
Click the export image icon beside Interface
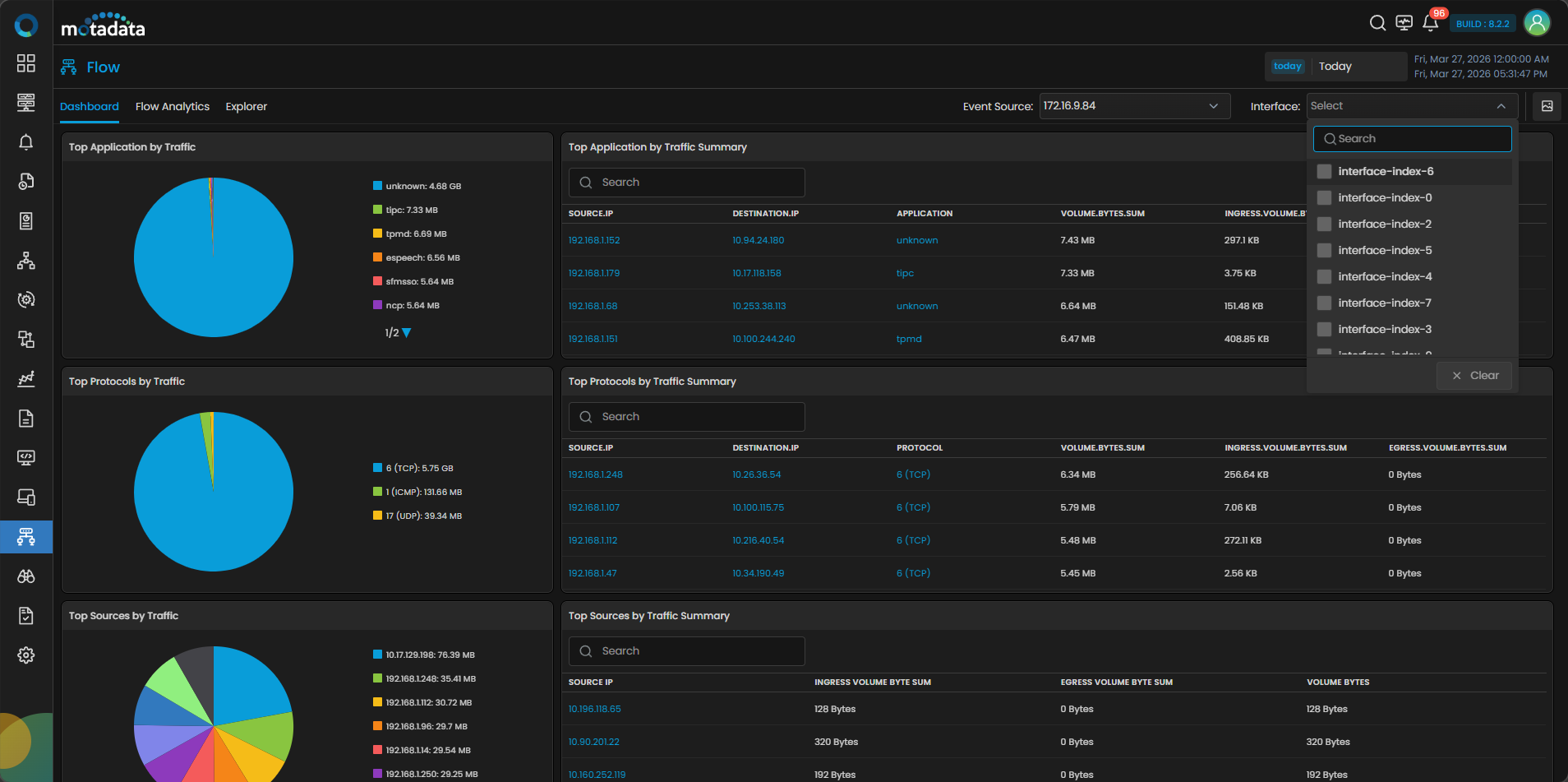[x=1547, y=106]
